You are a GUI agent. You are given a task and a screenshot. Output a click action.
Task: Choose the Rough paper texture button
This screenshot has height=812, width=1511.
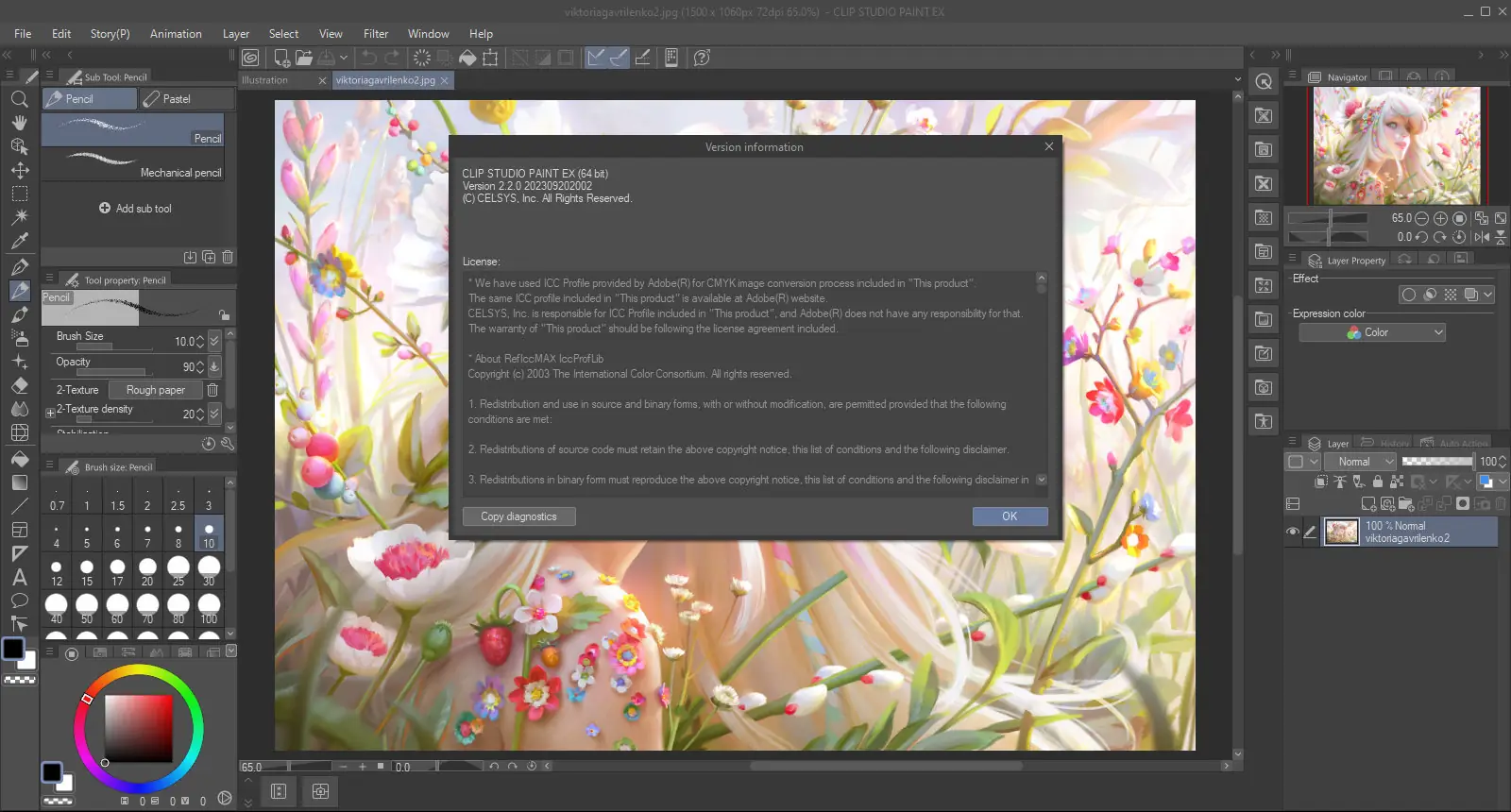tap(155, 390)
